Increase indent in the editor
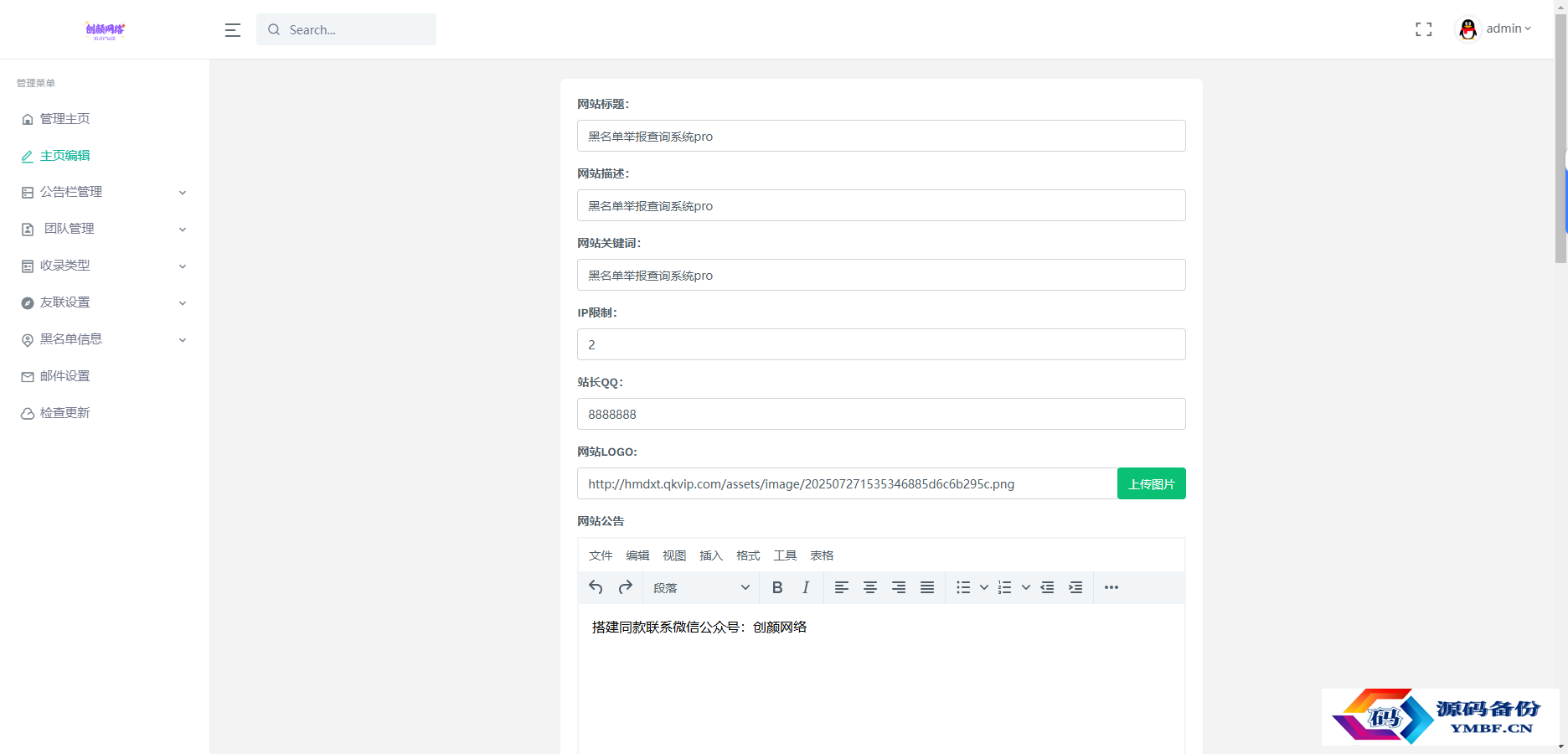 pos(1075,587)
